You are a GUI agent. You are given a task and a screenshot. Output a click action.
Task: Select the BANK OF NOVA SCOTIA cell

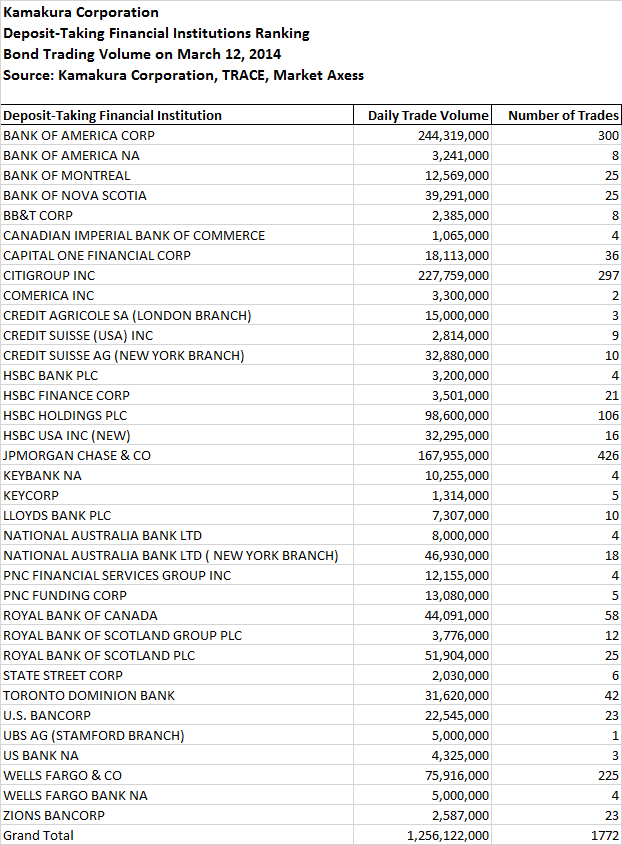pos(177,195)
